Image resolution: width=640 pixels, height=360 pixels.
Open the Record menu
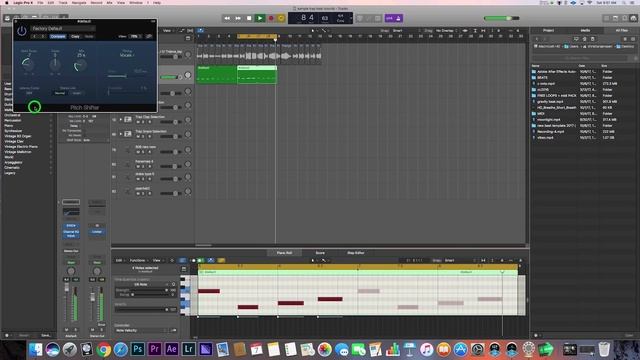pyautogui.click(x=96, y=2)
